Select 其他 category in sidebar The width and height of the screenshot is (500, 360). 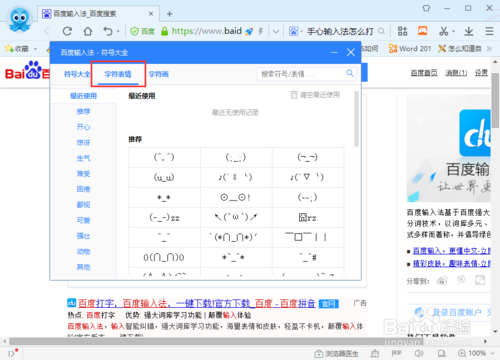83,267
